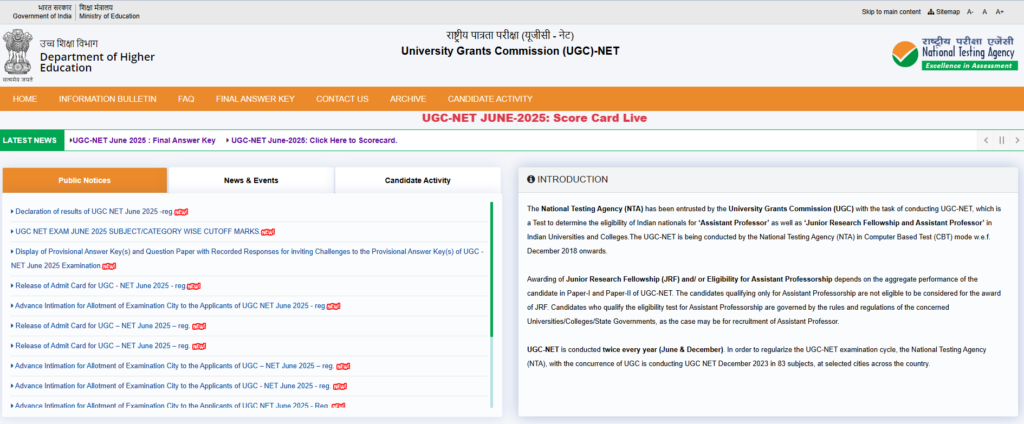Click new badge beside Declaration of results
The image size is (1024, 424).
[x=182, y=212]
